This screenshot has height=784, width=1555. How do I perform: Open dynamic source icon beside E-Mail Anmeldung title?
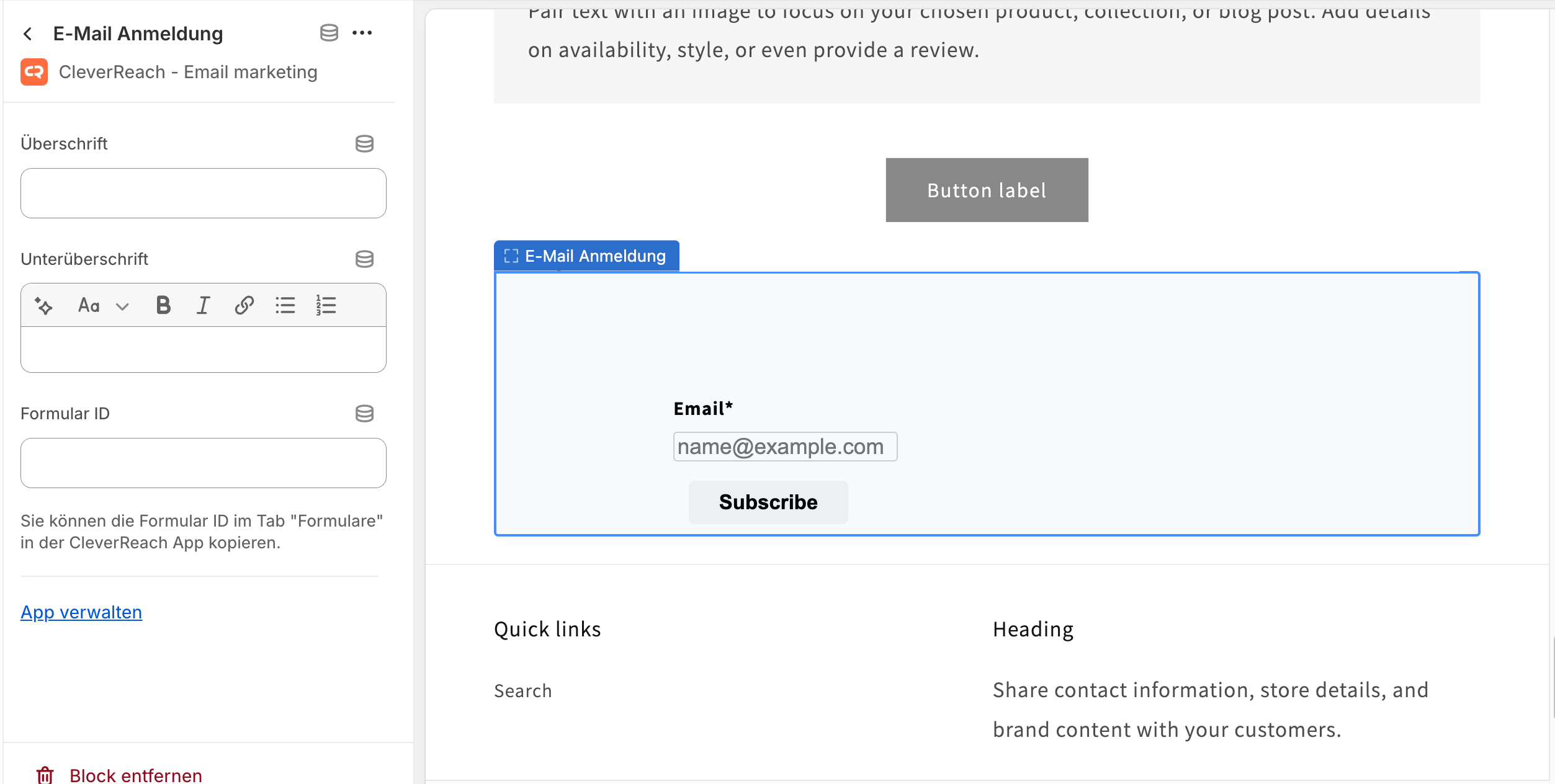tap(329, 33)
